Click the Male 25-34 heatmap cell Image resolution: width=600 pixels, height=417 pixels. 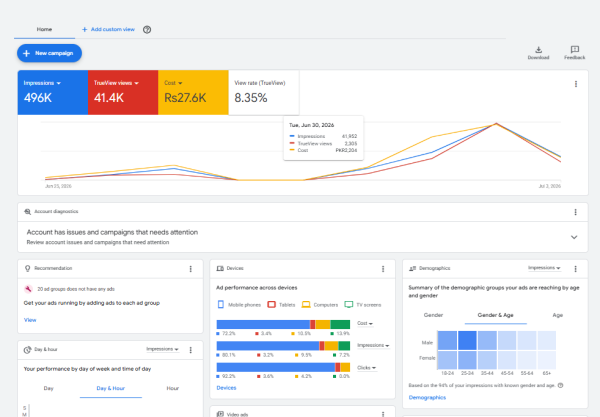[x=467, y=340]
